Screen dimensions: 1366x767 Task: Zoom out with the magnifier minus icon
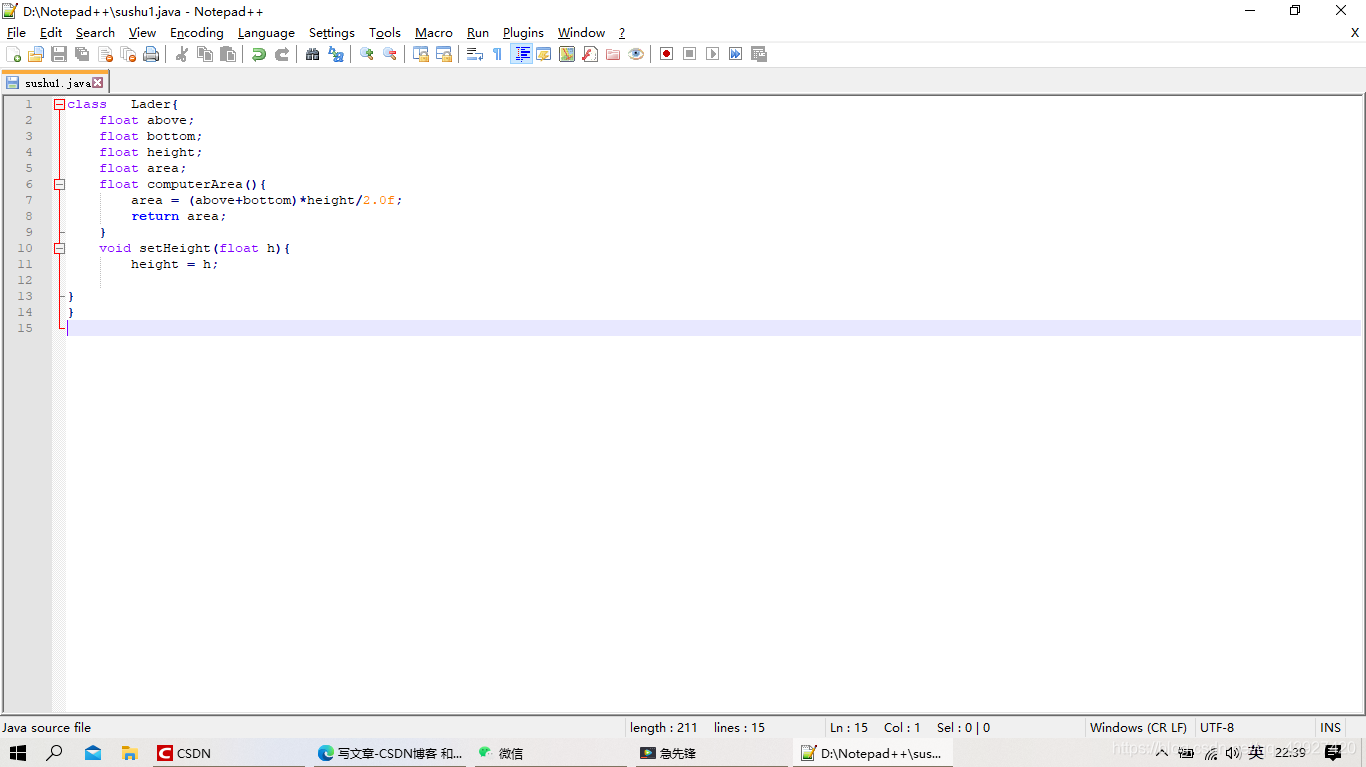click(x=390, y=54)
